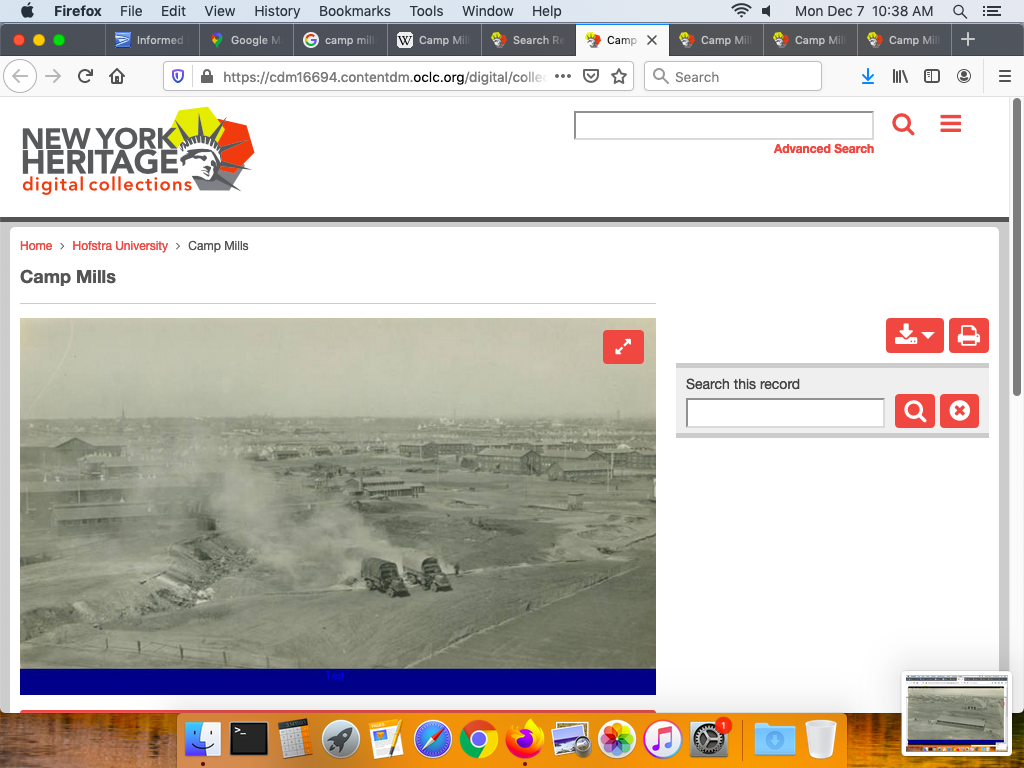Open Terminal from the Dock
Screen dimensions: 1024x768
[x=248, y=739]
